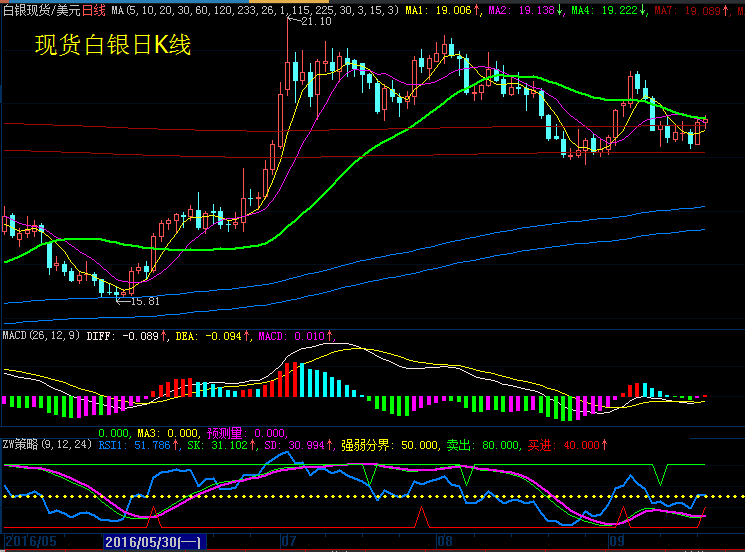Viewport: 745px width, 552px height.
Task: Click the 08 month marker on time axis
Action: [444, 541]
